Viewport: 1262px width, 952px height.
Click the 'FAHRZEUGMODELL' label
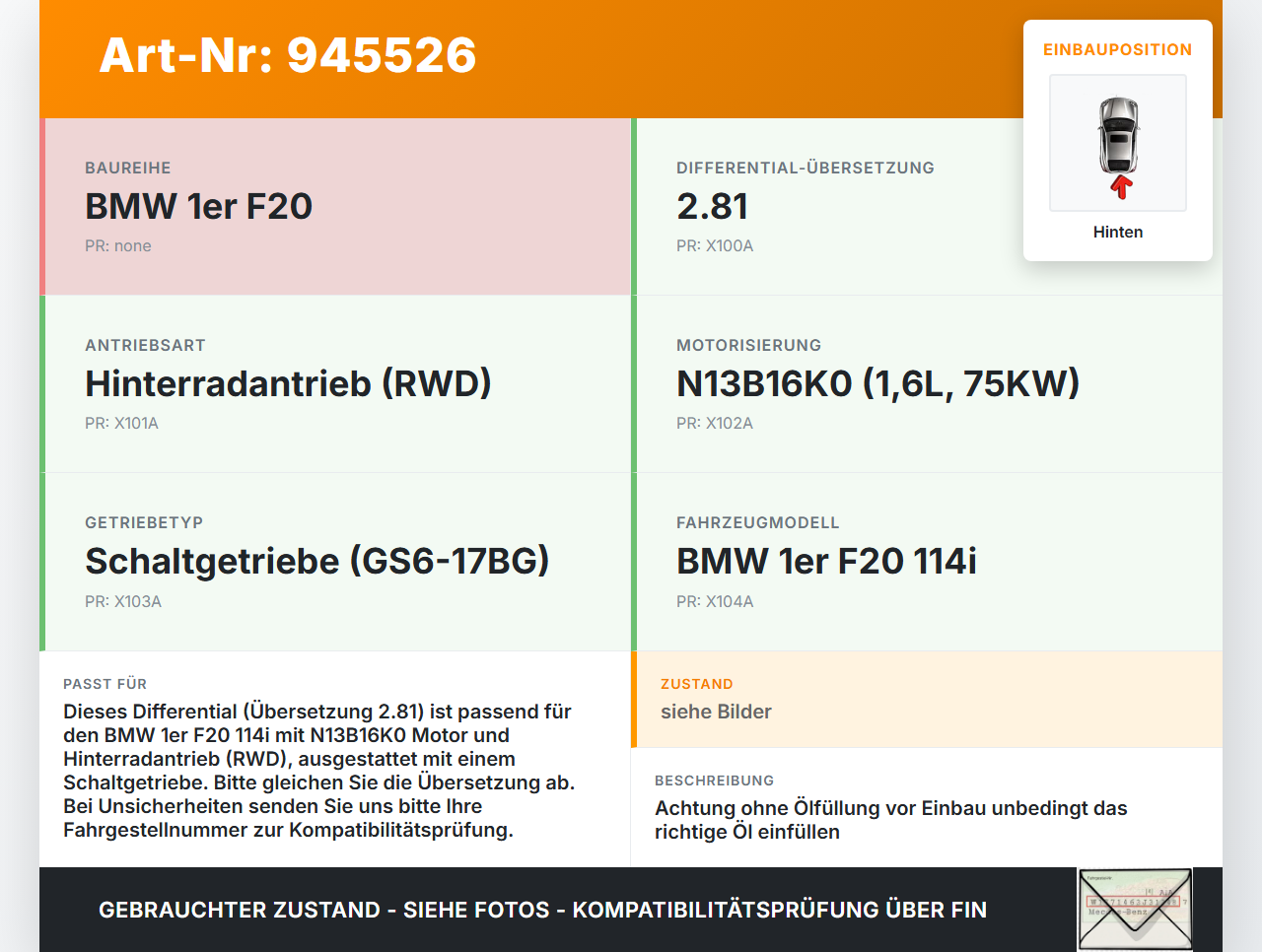(x=758, y=522)
